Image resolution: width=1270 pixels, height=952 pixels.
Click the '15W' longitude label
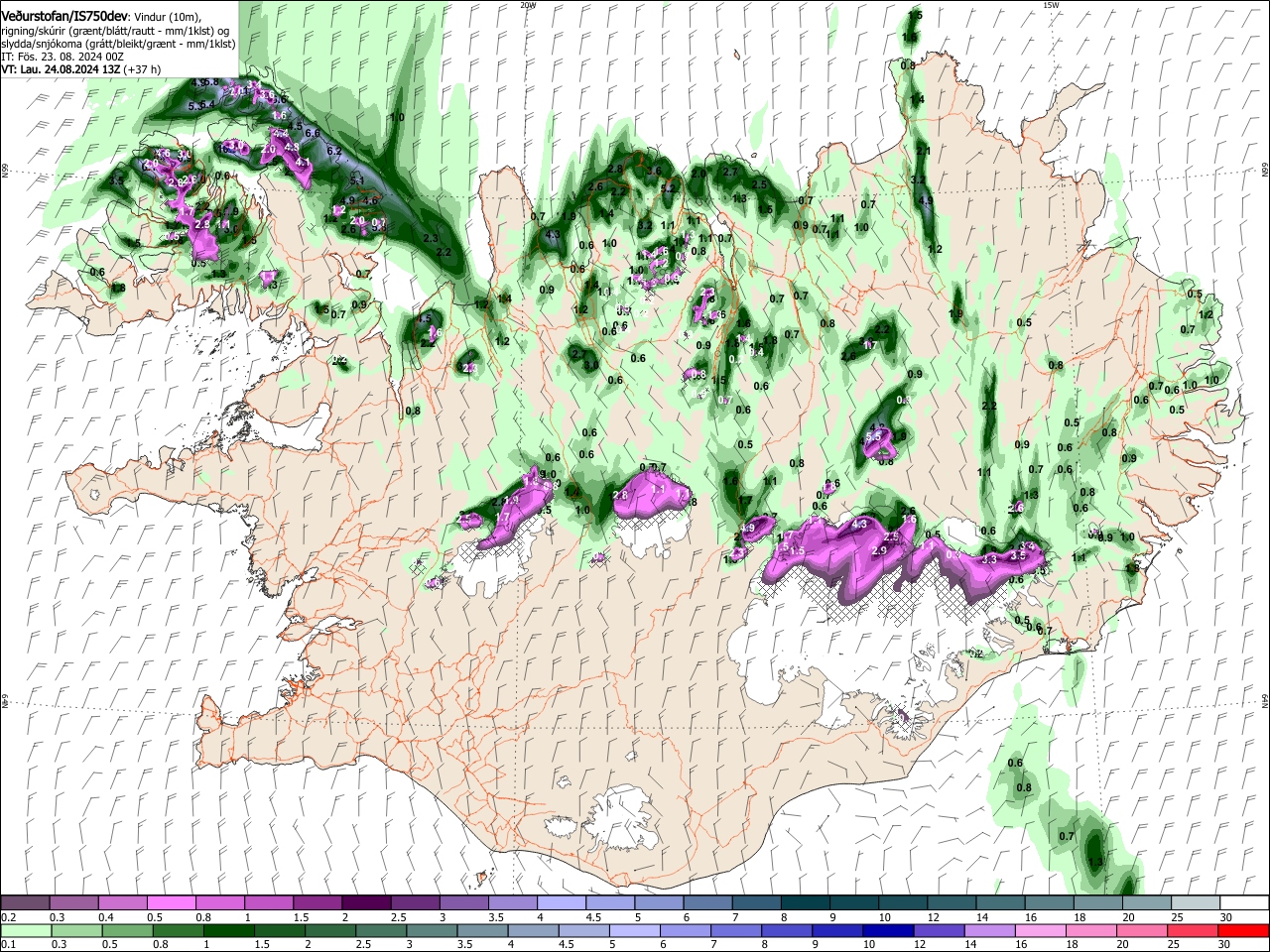[1051, 5]
